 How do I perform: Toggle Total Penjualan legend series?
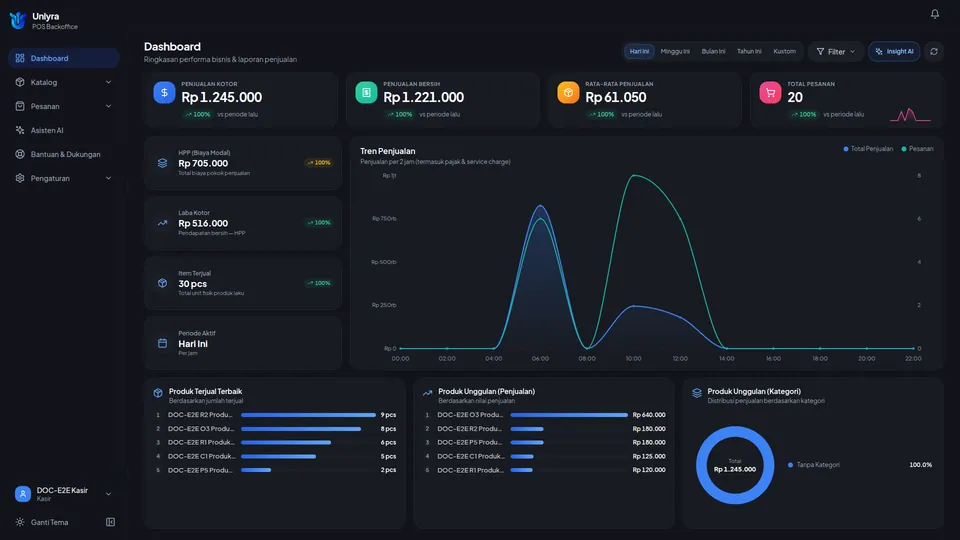[x=868, y=149]
